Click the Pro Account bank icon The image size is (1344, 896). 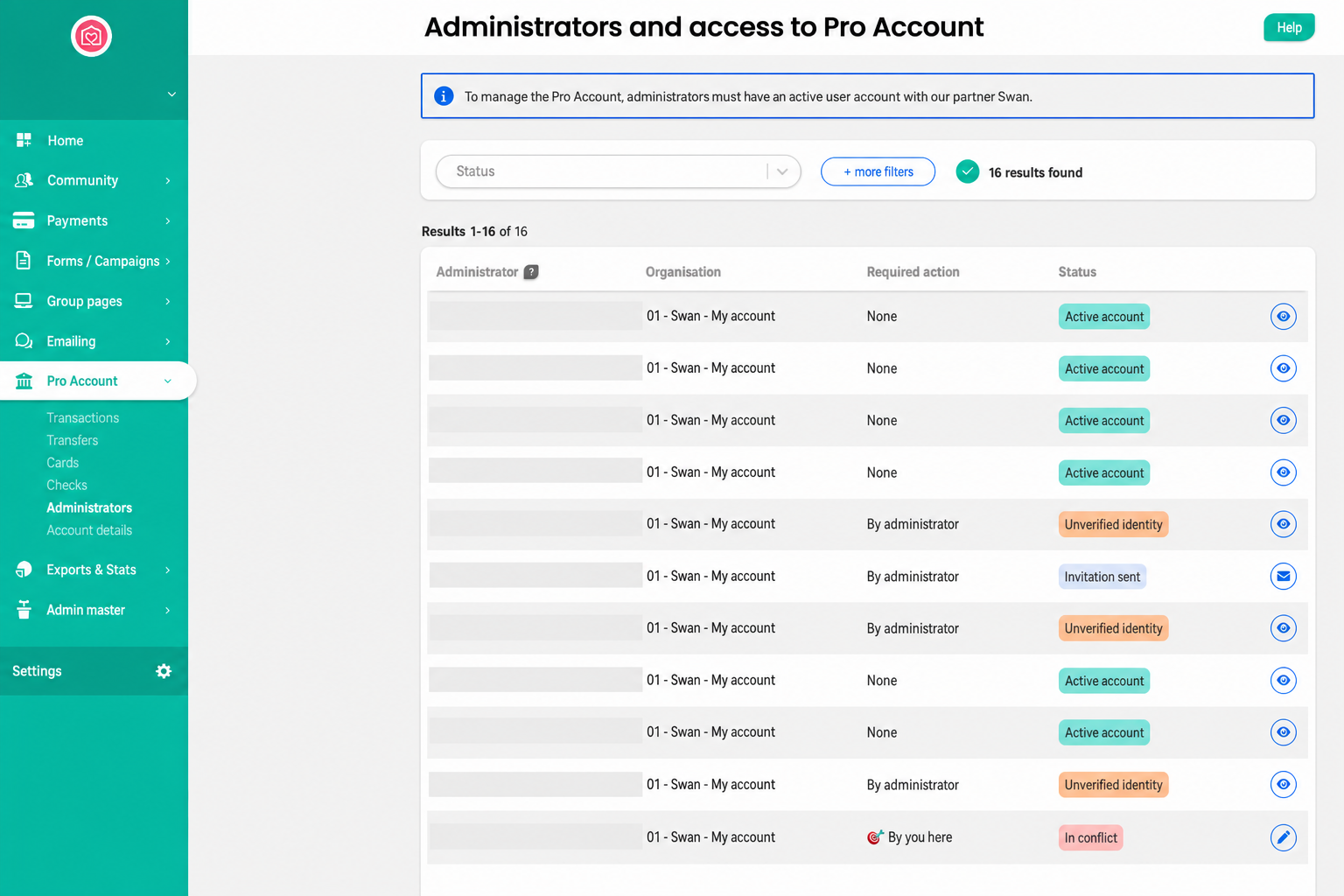point(24,381)
